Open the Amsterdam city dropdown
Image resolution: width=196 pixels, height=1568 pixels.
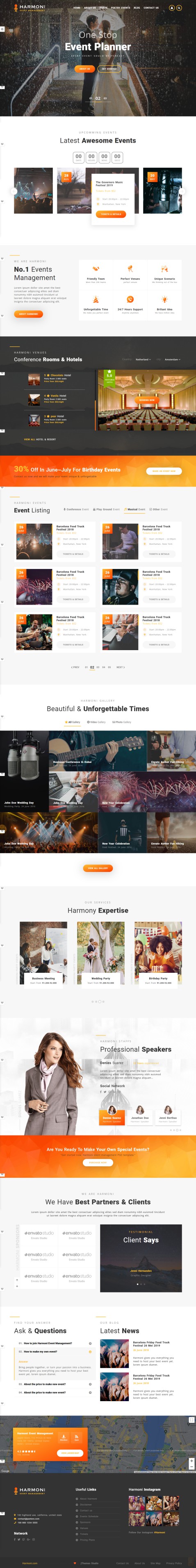172,360
